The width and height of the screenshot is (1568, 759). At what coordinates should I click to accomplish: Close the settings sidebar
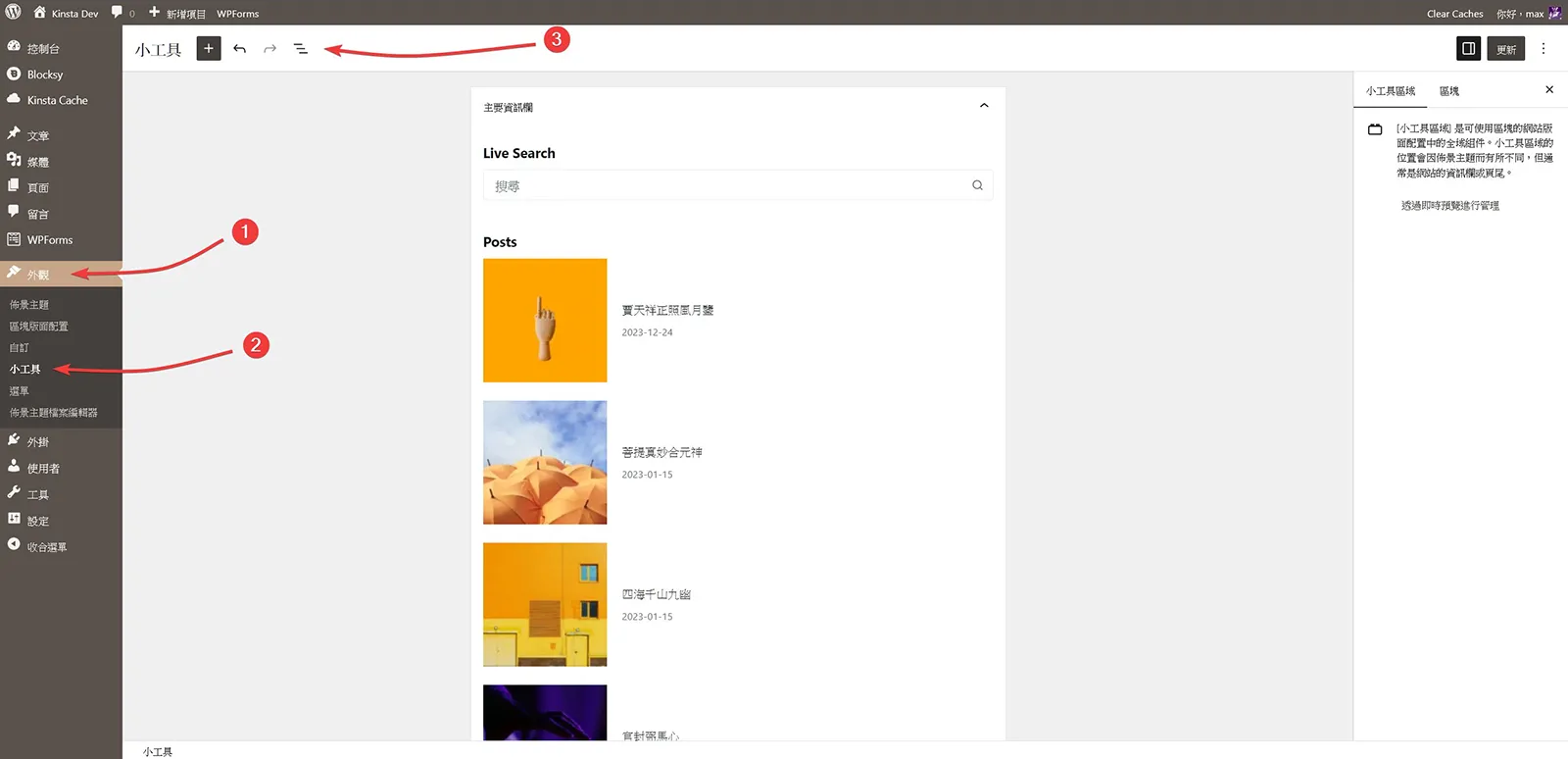pyautogui.click(x=1549, y=89)
